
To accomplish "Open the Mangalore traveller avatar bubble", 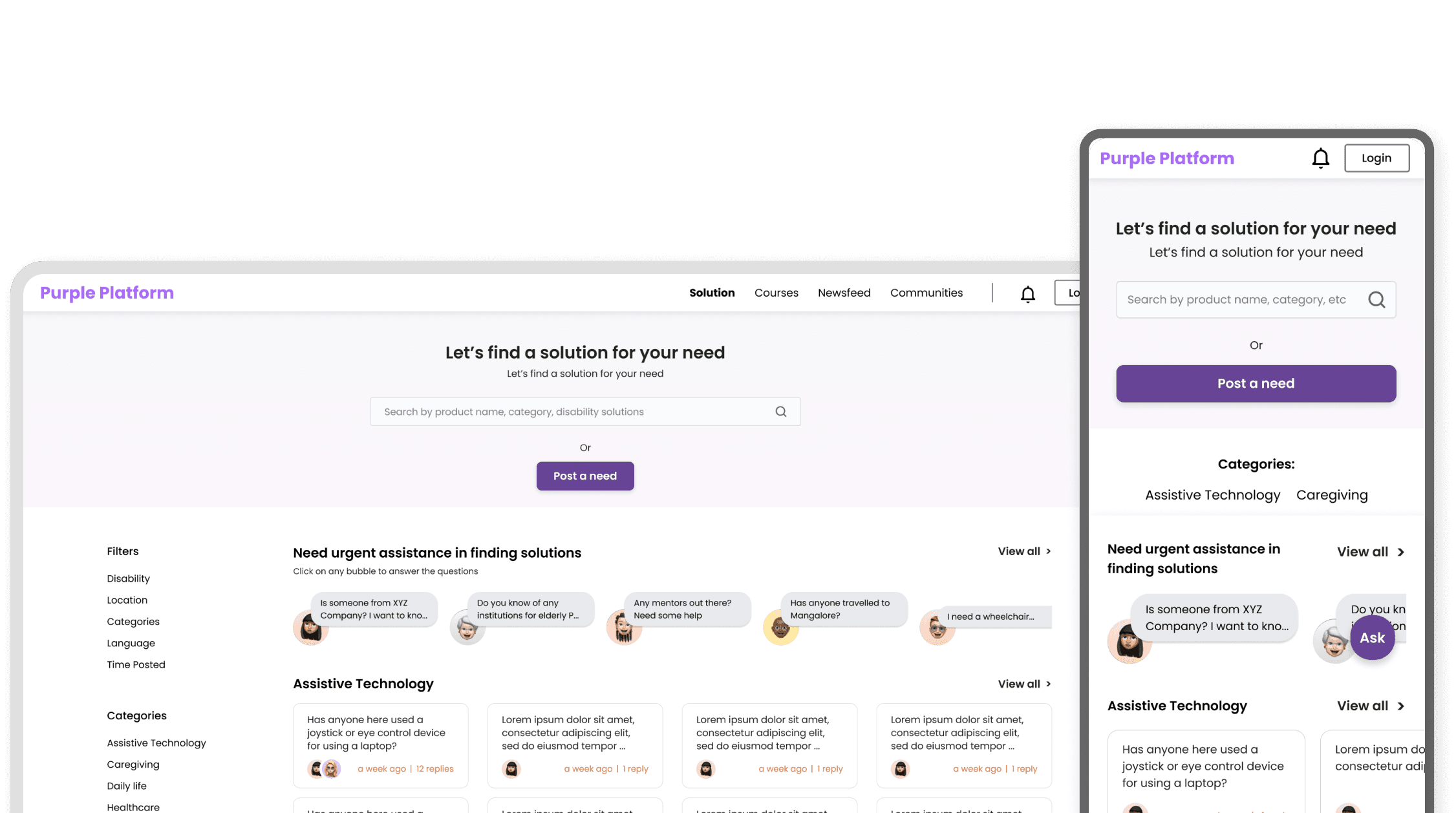I will coord(780,628).
